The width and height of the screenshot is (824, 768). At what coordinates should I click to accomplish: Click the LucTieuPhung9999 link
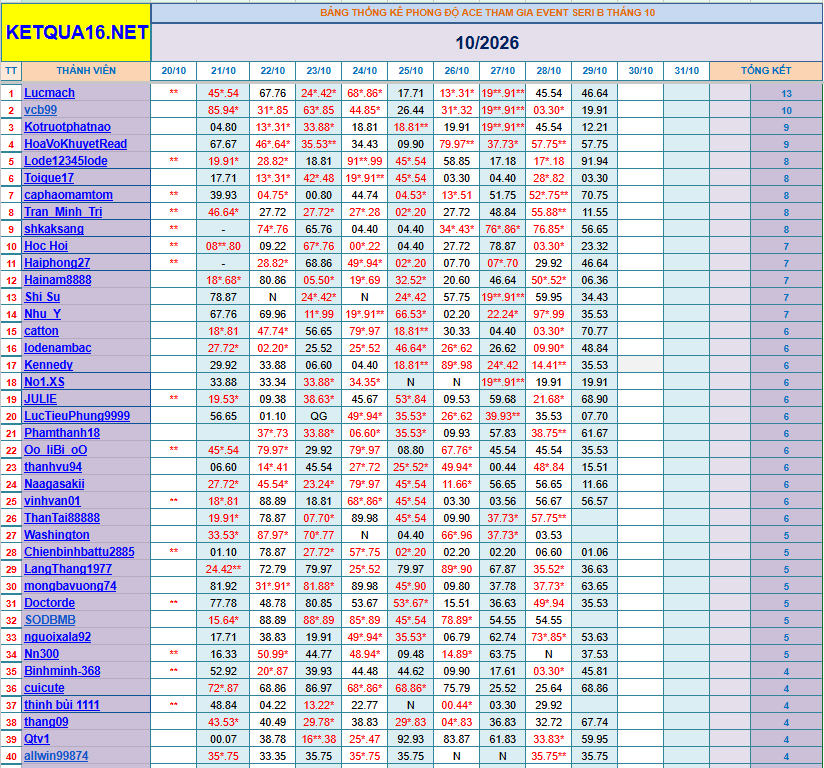77,416
